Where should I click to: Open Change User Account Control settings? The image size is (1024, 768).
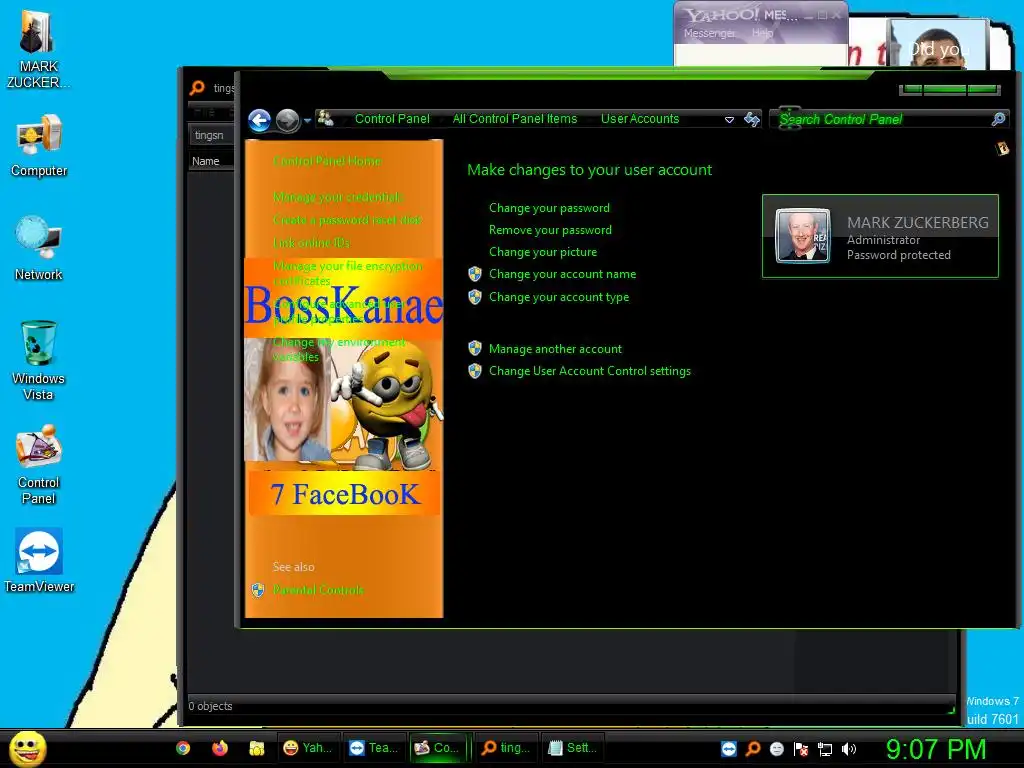pos(590,371)
